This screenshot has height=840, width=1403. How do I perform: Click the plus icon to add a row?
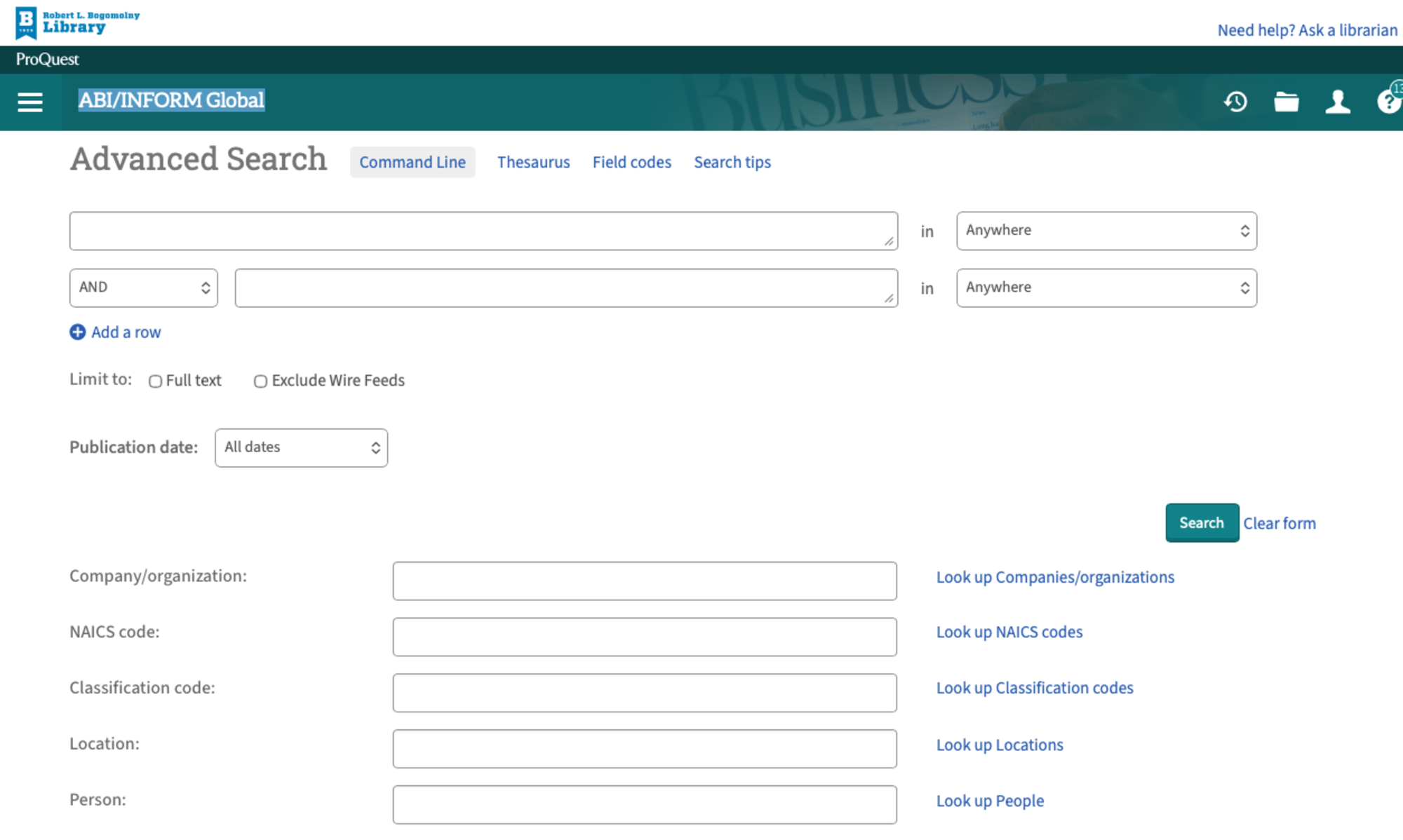(77, 332)
